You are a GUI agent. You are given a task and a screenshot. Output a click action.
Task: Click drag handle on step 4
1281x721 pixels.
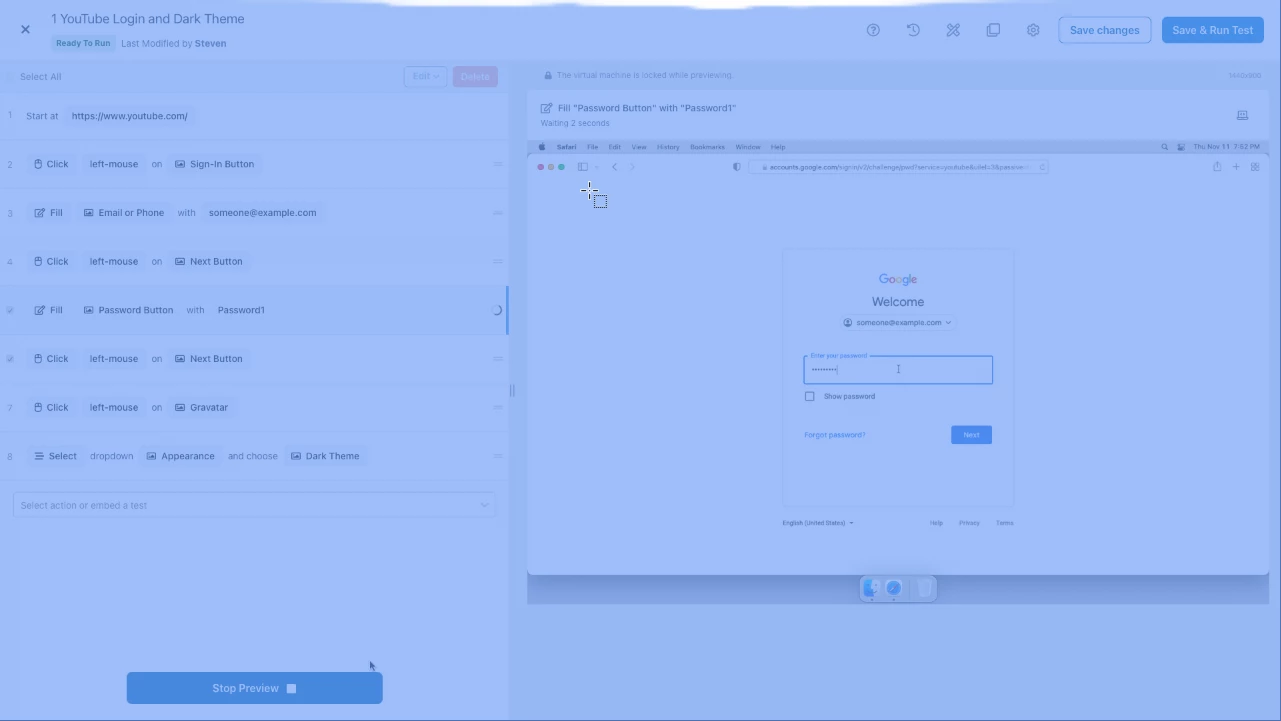point(498,261)
